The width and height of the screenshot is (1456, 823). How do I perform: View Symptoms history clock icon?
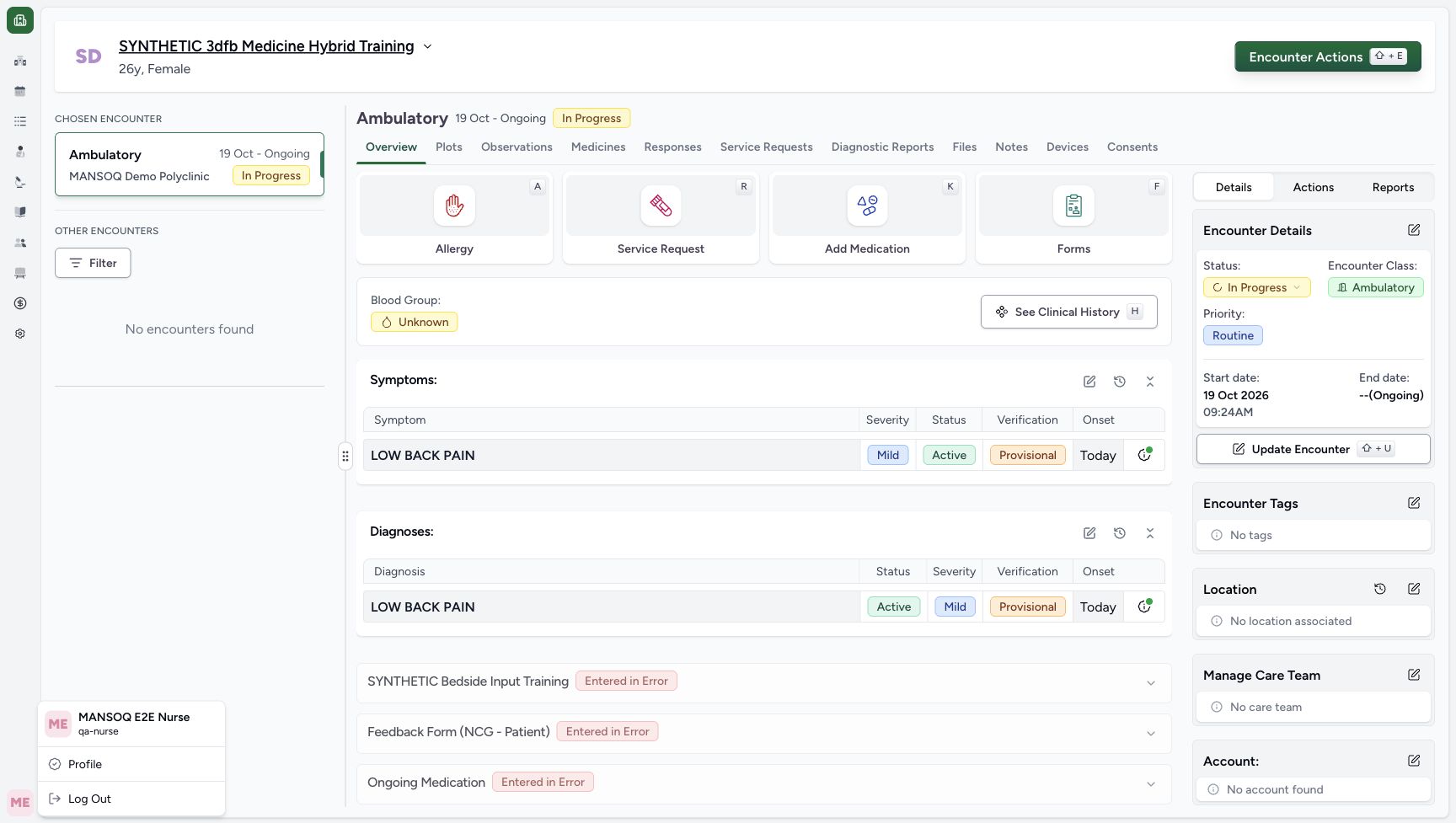pyautogui.click(x=1120, y=382)
